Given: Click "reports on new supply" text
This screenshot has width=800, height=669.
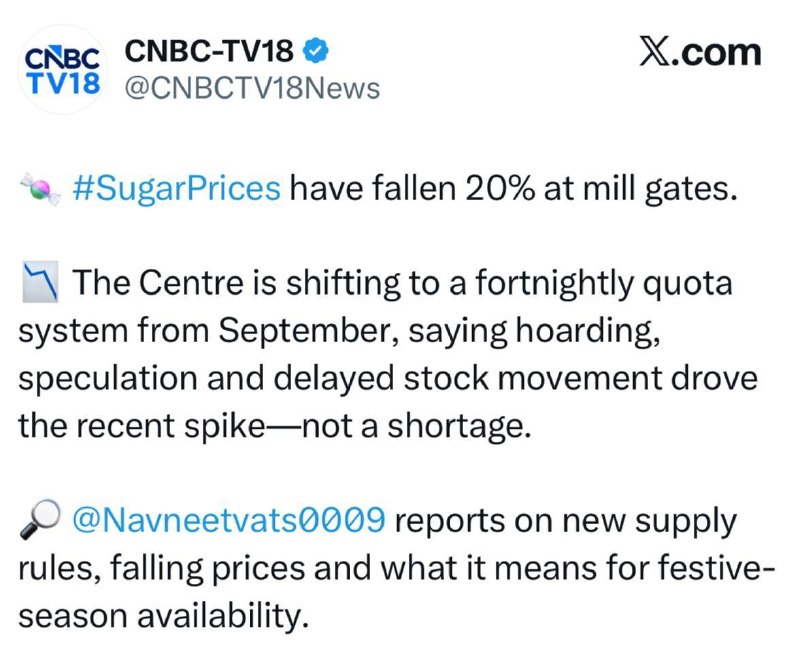Looking at the screenshot, I should click(x=566, y=522).
